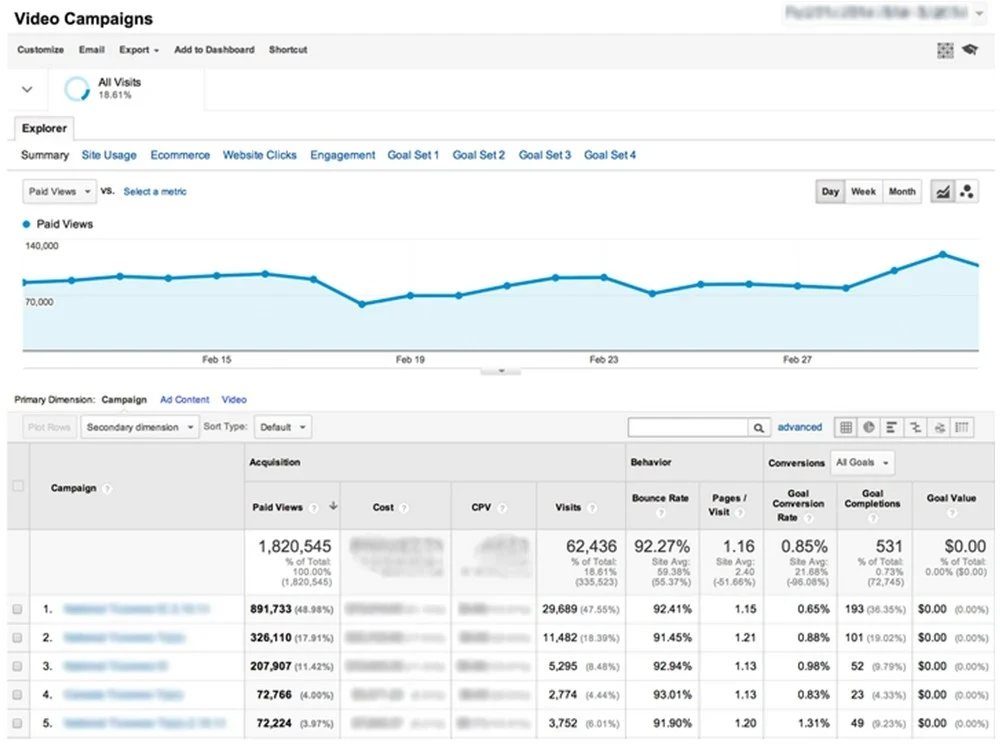Viewport: 1000px width, 750px height.
Task: Expand the segments chevron beside All Visits
Action: point(27,89)
